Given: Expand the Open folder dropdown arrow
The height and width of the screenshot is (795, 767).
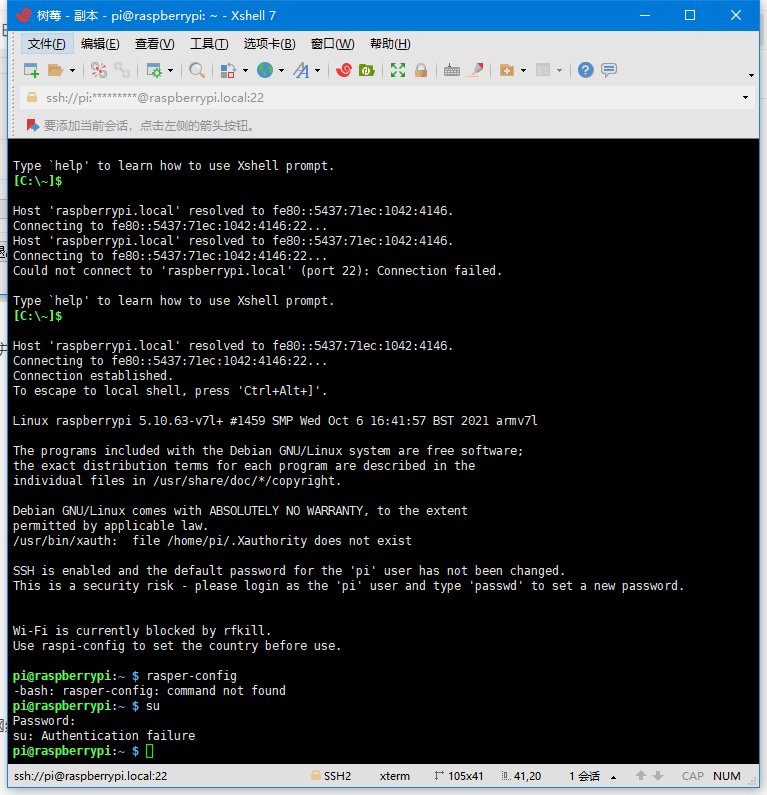Looking at the screenshot, I should tap(72, 70).
